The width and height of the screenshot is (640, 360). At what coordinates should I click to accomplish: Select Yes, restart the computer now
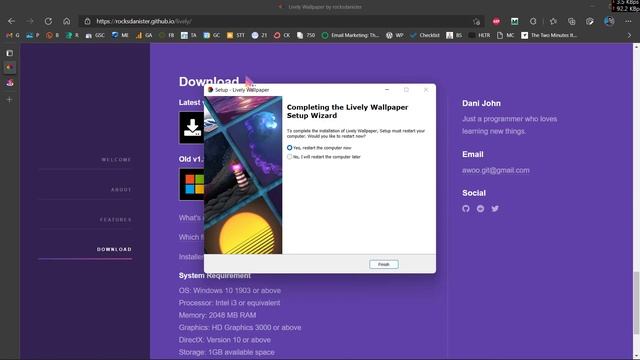point(320,148)
